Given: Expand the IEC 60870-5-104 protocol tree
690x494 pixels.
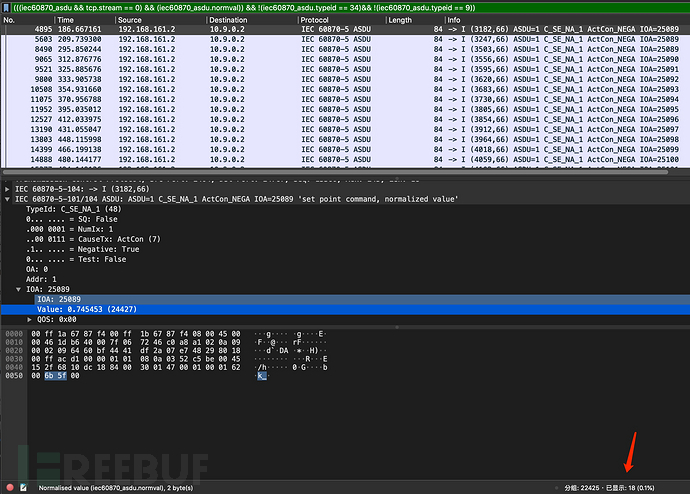Looking at the screenshot, I should click(9, 188).
